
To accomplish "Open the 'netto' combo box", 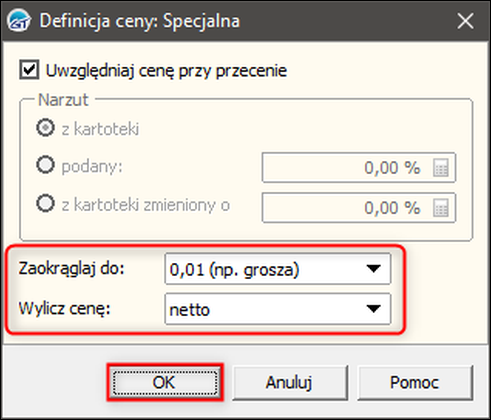I will [x=278, y=309].
